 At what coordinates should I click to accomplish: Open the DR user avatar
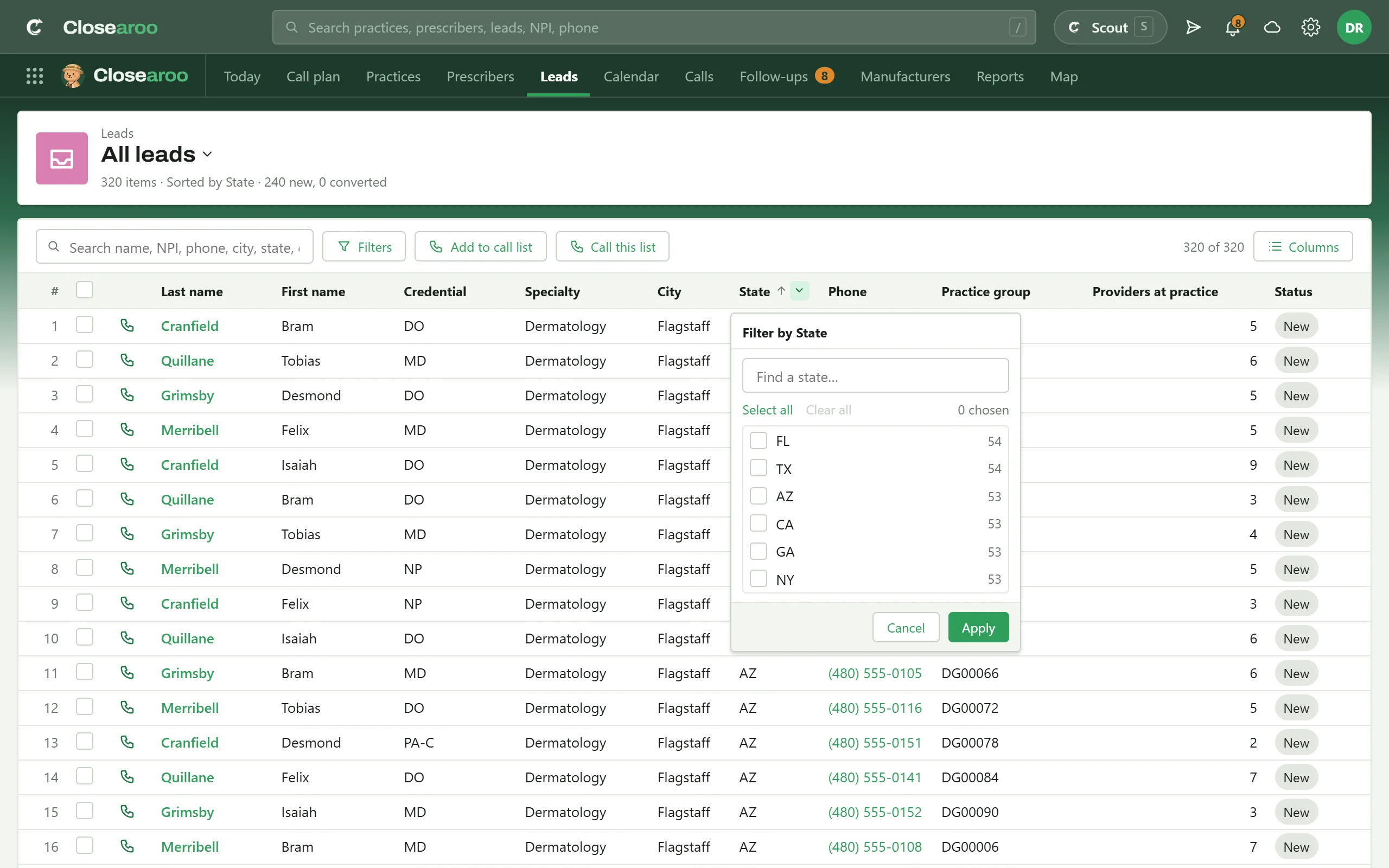tap(1353, 27)
